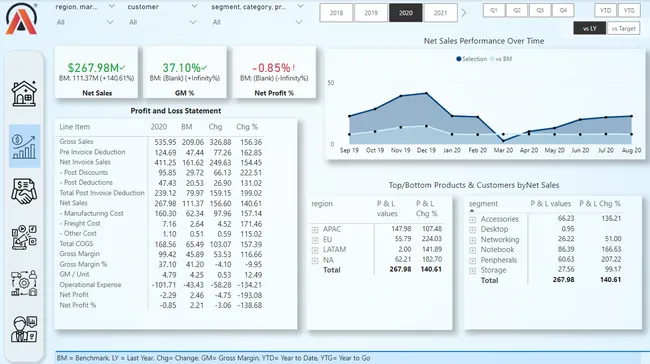650x364 pixels.
Task: Click the region column header
Action: pyautogui.click(x=322, y=204)
